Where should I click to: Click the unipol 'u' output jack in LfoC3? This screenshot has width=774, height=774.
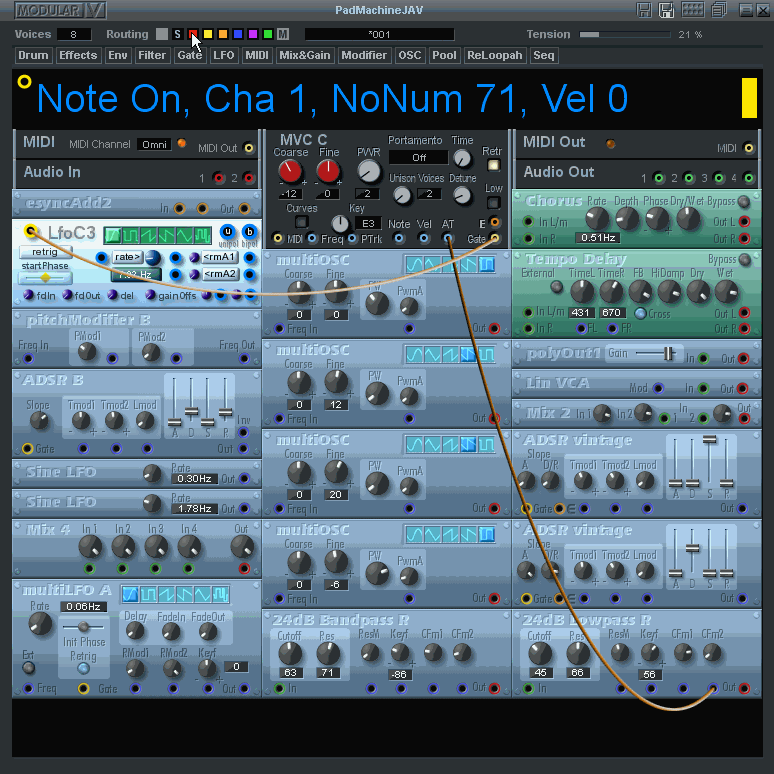click(228, 232)
